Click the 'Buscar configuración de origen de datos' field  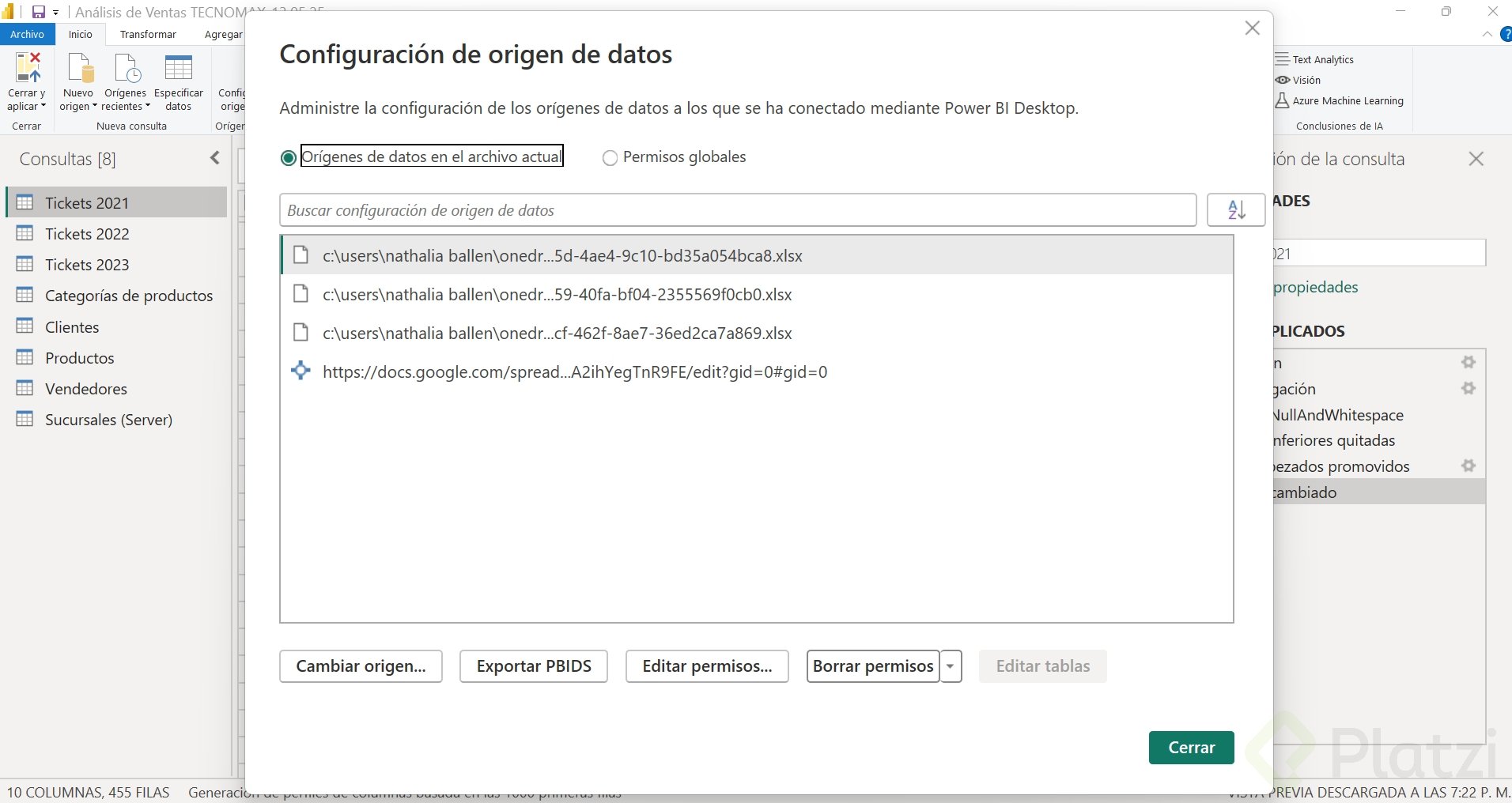click(x=737, y=210)
